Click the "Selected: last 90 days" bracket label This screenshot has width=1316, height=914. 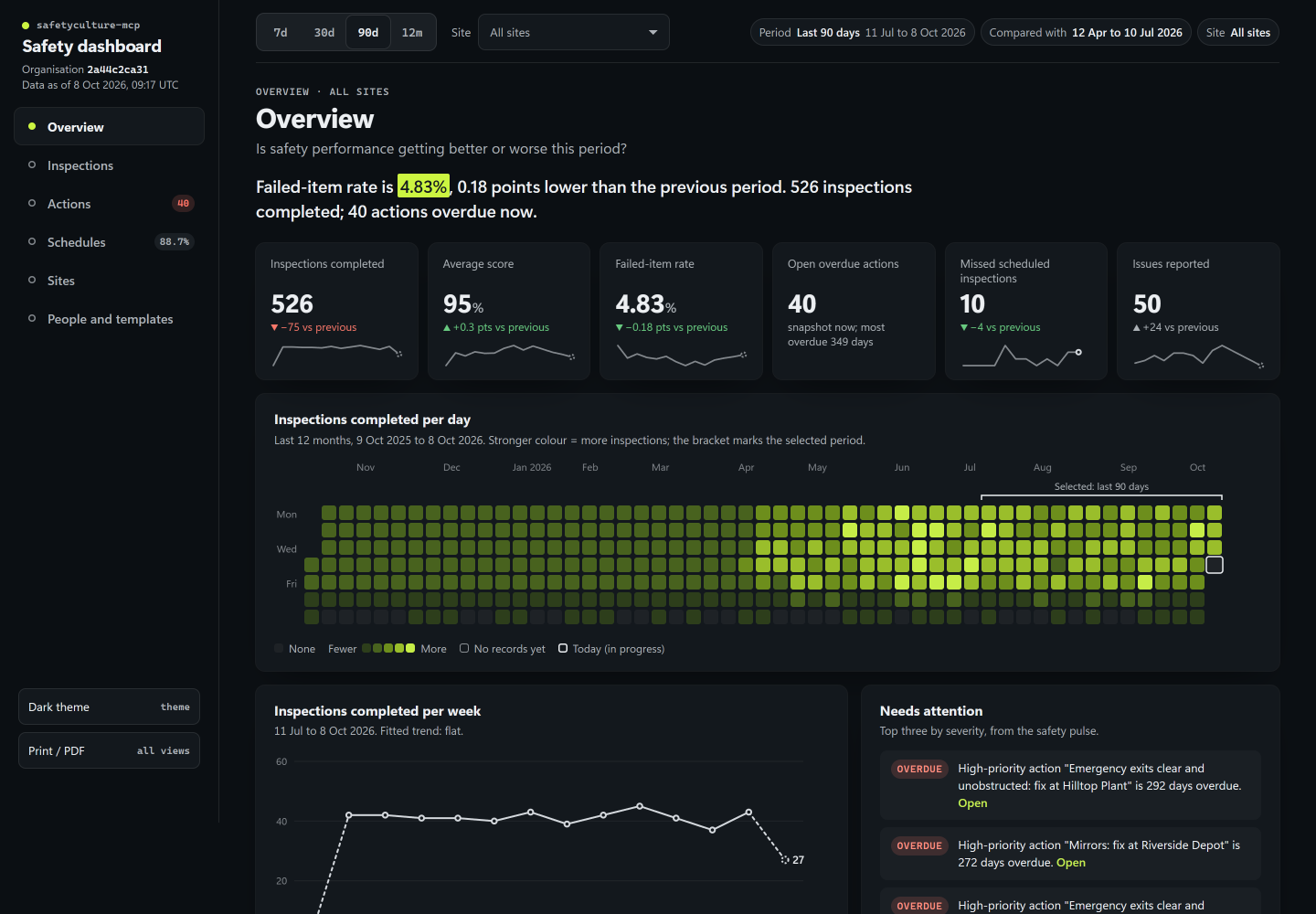pos(1101,486)
